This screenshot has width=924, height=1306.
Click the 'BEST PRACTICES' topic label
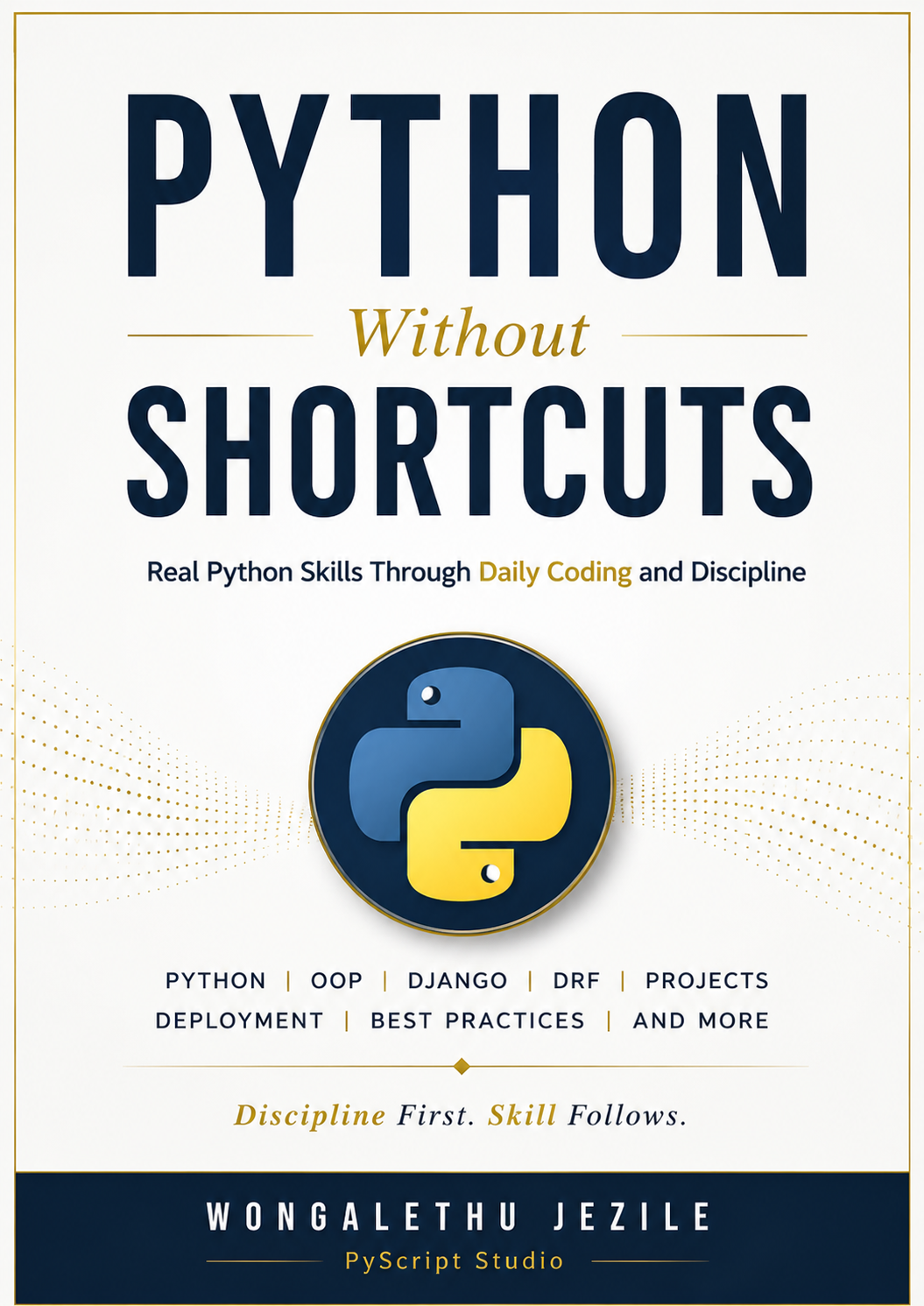[477, 1020]
